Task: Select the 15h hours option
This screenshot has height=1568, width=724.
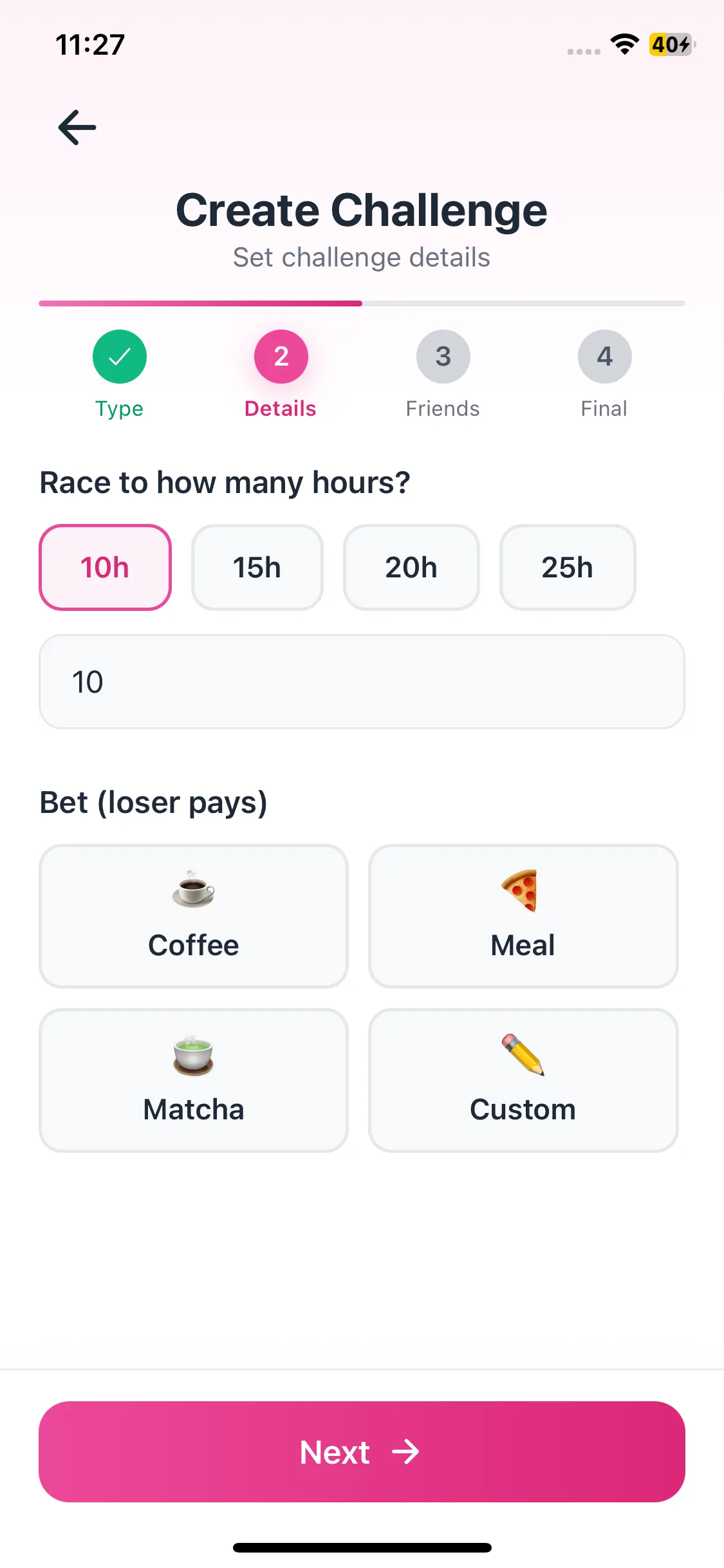Action: point(257,568)
